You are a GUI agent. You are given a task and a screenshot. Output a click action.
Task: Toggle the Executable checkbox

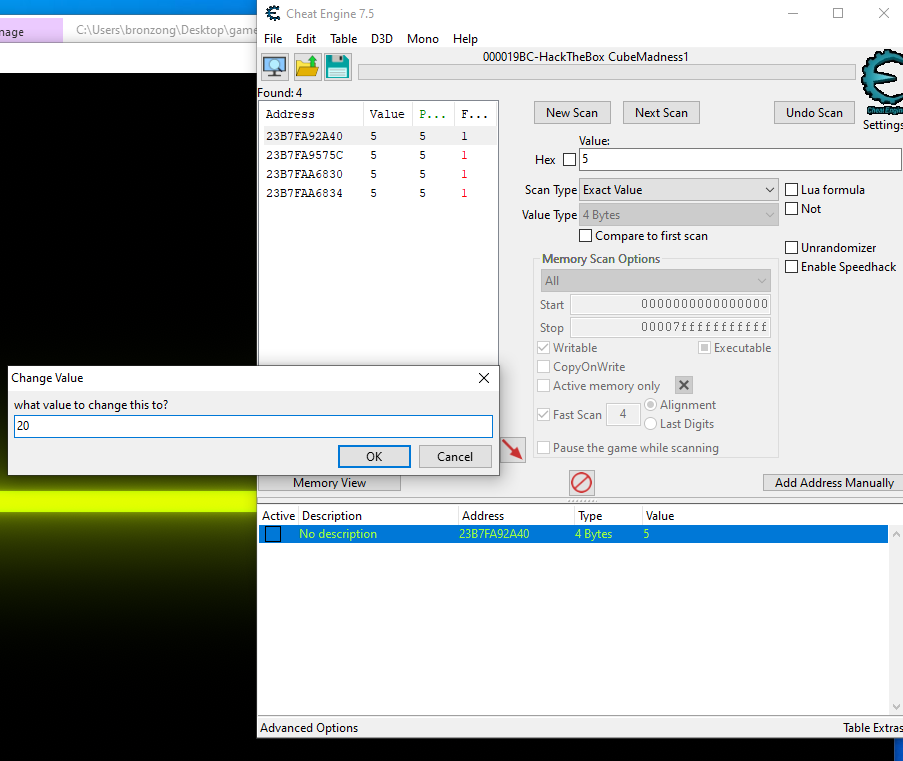[x=704, y=347]
